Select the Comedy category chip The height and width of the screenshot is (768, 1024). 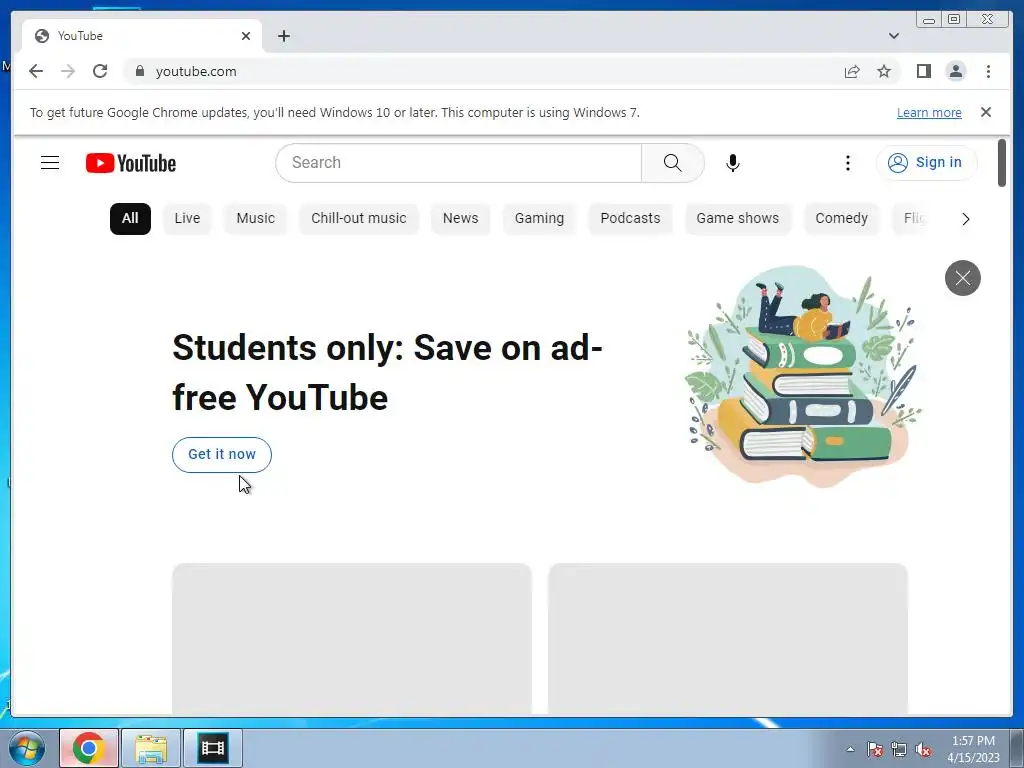click(x=841, y=218)
